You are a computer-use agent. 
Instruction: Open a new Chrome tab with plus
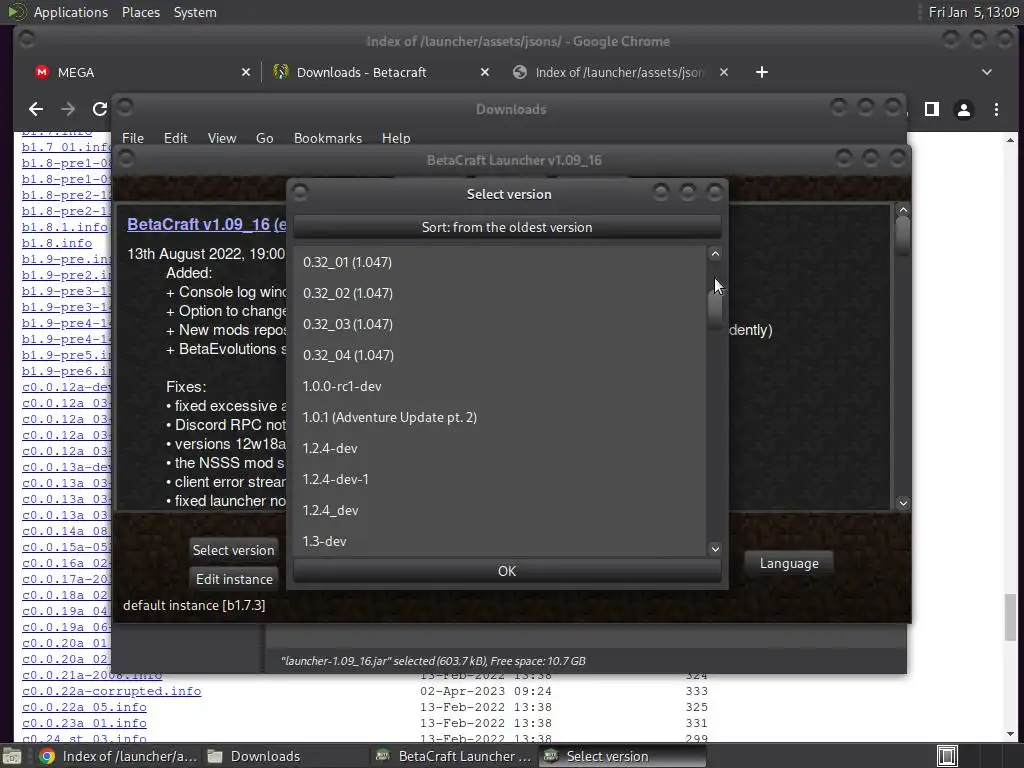[x=761, y=72]
